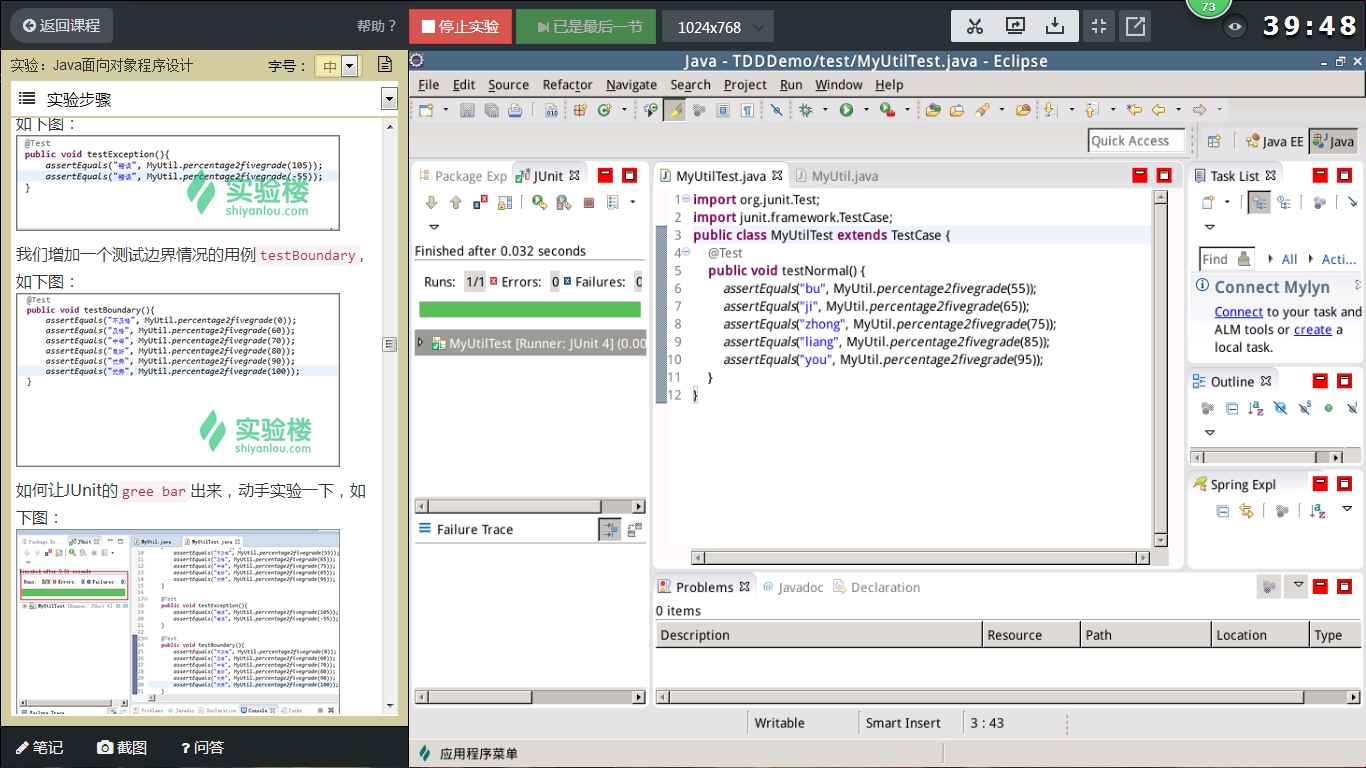Viewport: 1366px width, 768px height.
Task: Click 笔记 button at bottom left
Action: 39,747
